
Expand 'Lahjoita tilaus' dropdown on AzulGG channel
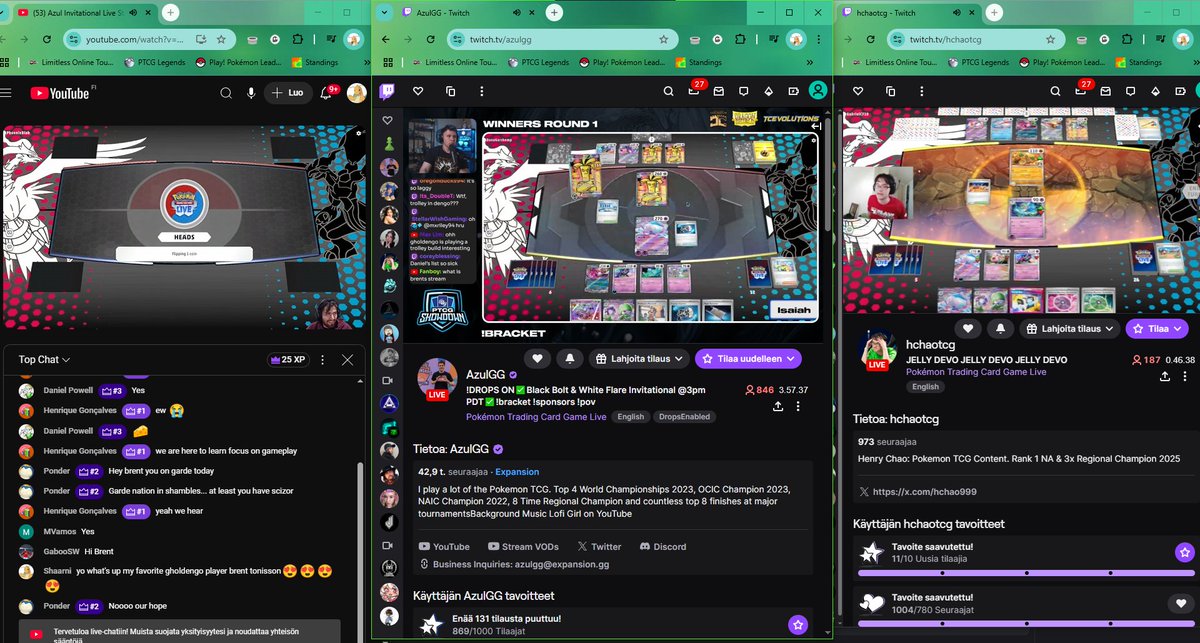640,358
